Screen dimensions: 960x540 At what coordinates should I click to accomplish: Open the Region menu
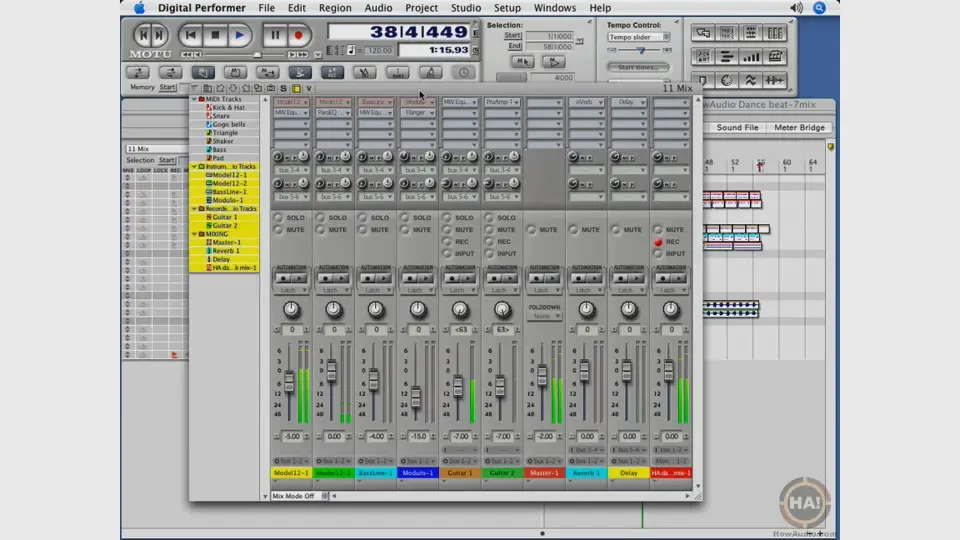pyautogui.click(x=335, y=8)
